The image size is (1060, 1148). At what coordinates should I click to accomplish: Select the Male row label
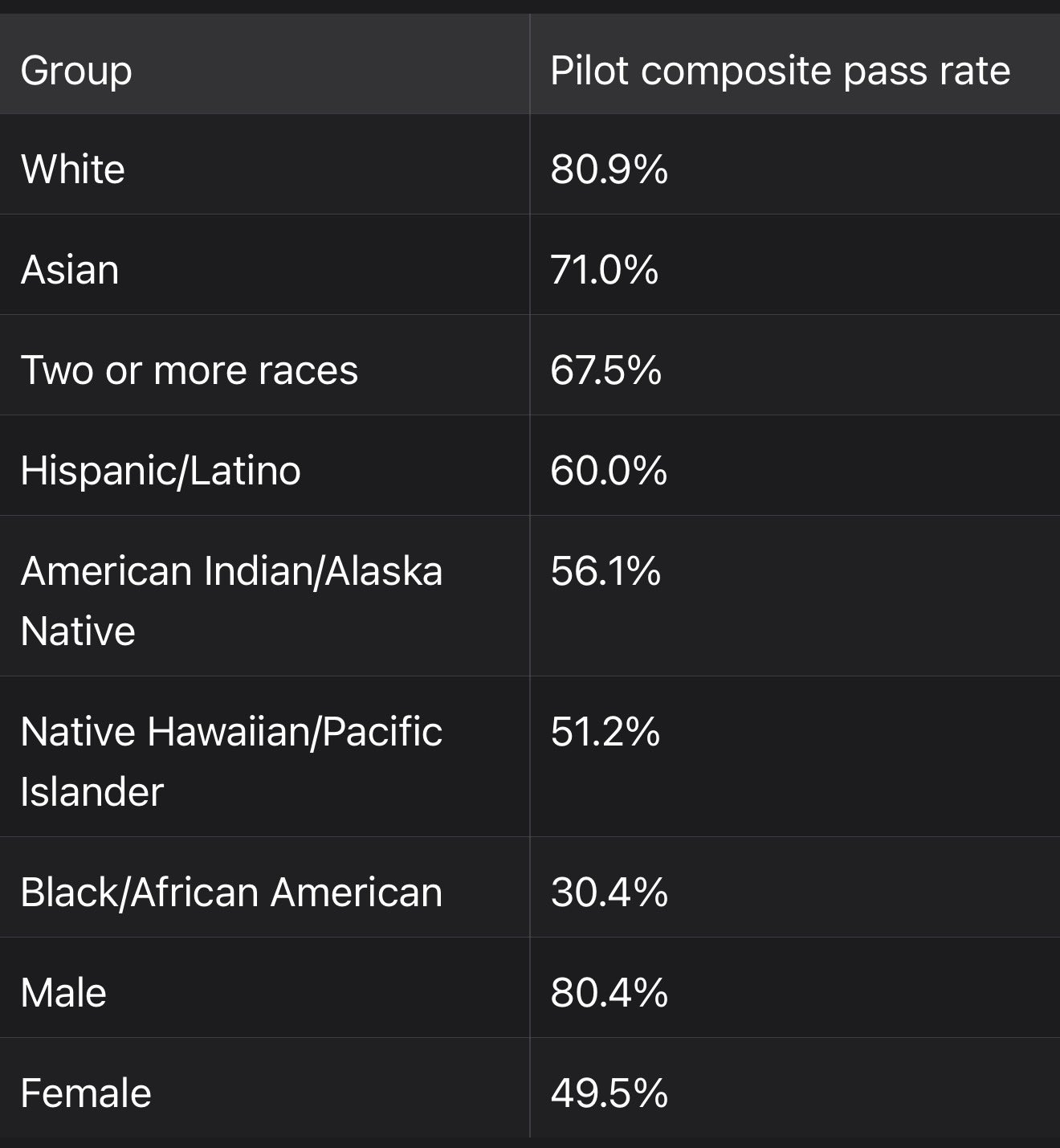click(x=63, y=993)
